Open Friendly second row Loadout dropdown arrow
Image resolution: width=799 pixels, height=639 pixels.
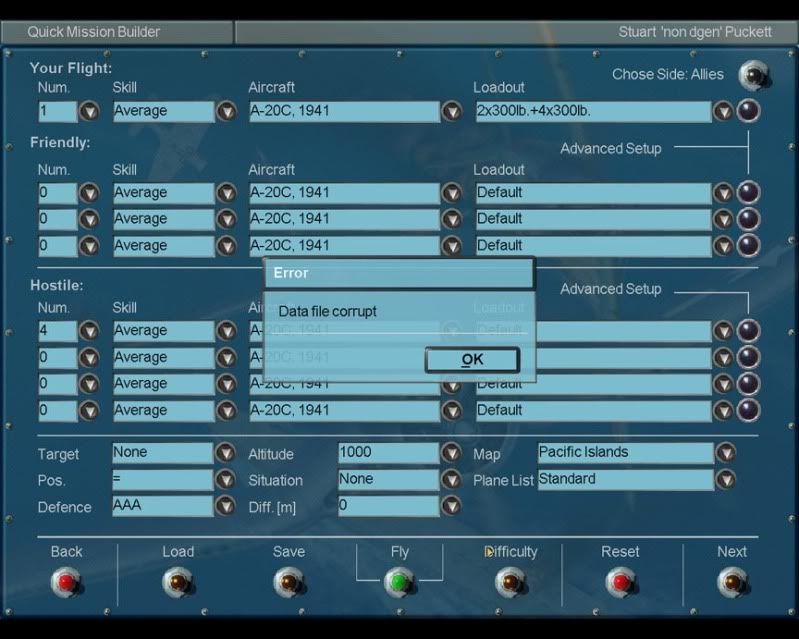click(x=723, y=219)
